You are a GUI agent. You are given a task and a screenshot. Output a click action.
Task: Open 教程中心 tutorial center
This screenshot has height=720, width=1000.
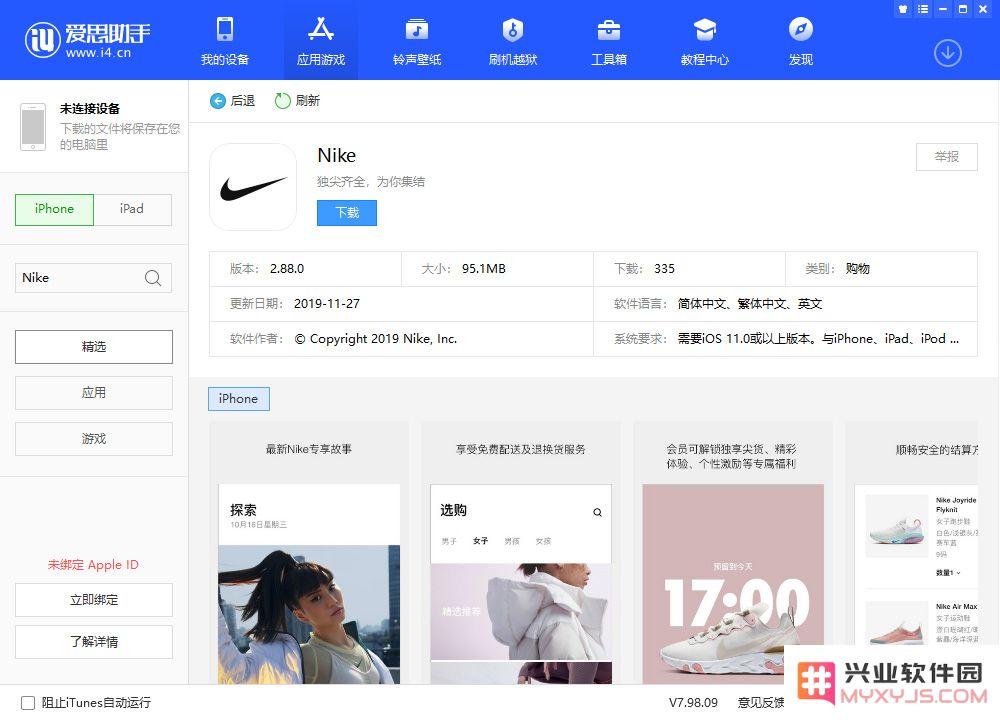tap(705, 41)
